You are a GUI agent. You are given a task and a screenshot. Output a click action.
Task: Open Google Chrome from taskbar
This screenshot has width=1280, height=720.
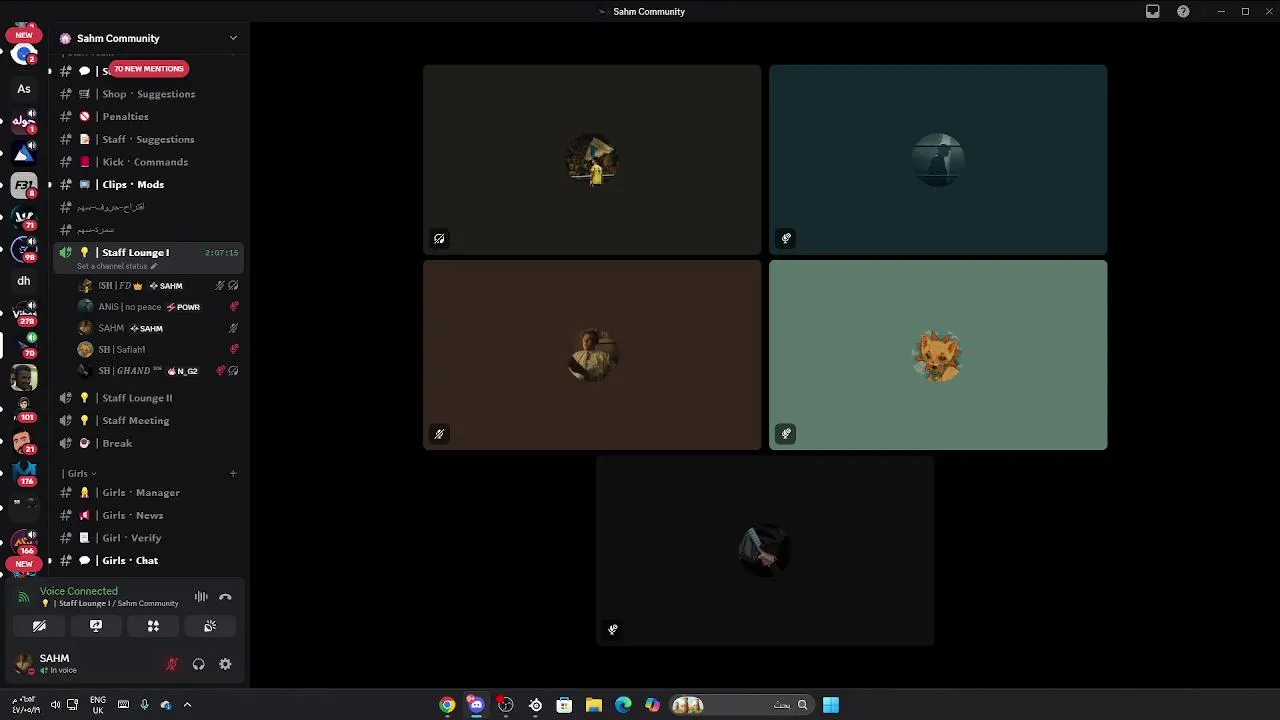tap(447, 705)
